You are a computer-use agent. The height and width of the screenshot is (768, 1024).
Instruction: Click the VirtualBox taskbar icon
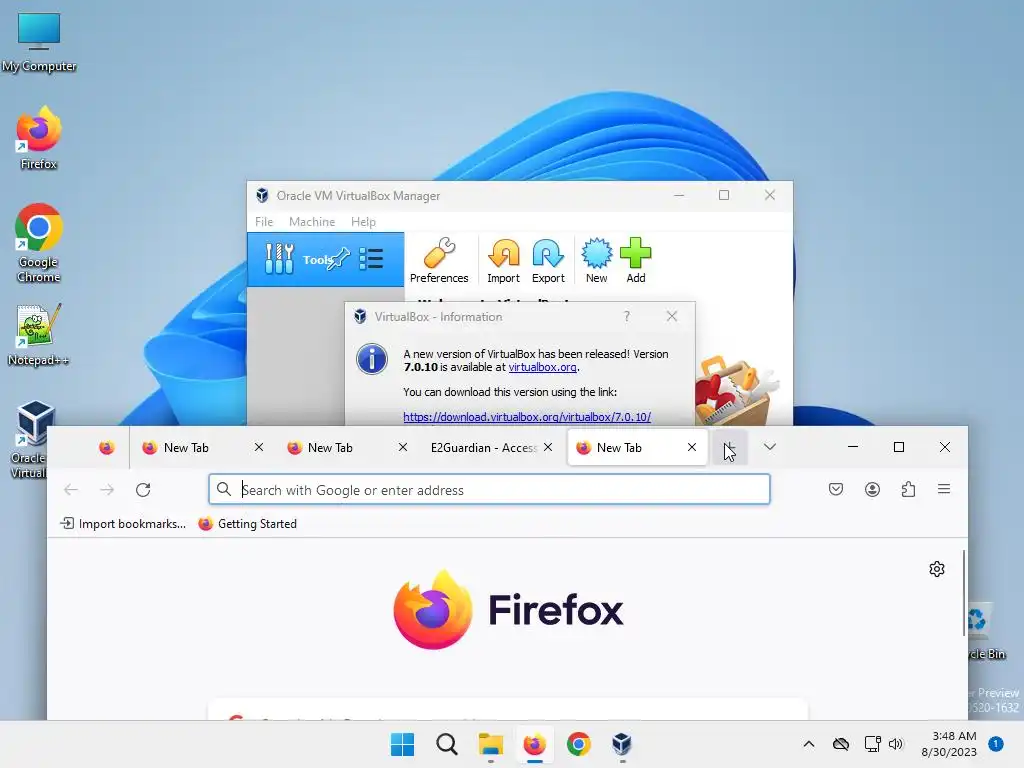(622, 744)
